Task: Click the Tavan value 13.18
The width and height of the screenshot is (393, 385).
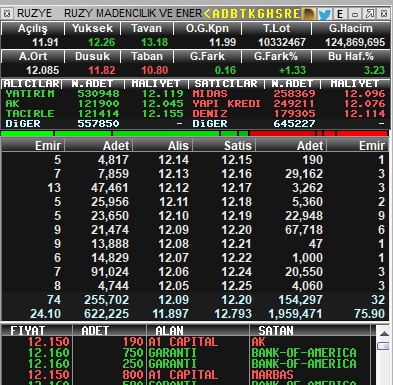Action: pyautogui.click(x=155, y=42)
